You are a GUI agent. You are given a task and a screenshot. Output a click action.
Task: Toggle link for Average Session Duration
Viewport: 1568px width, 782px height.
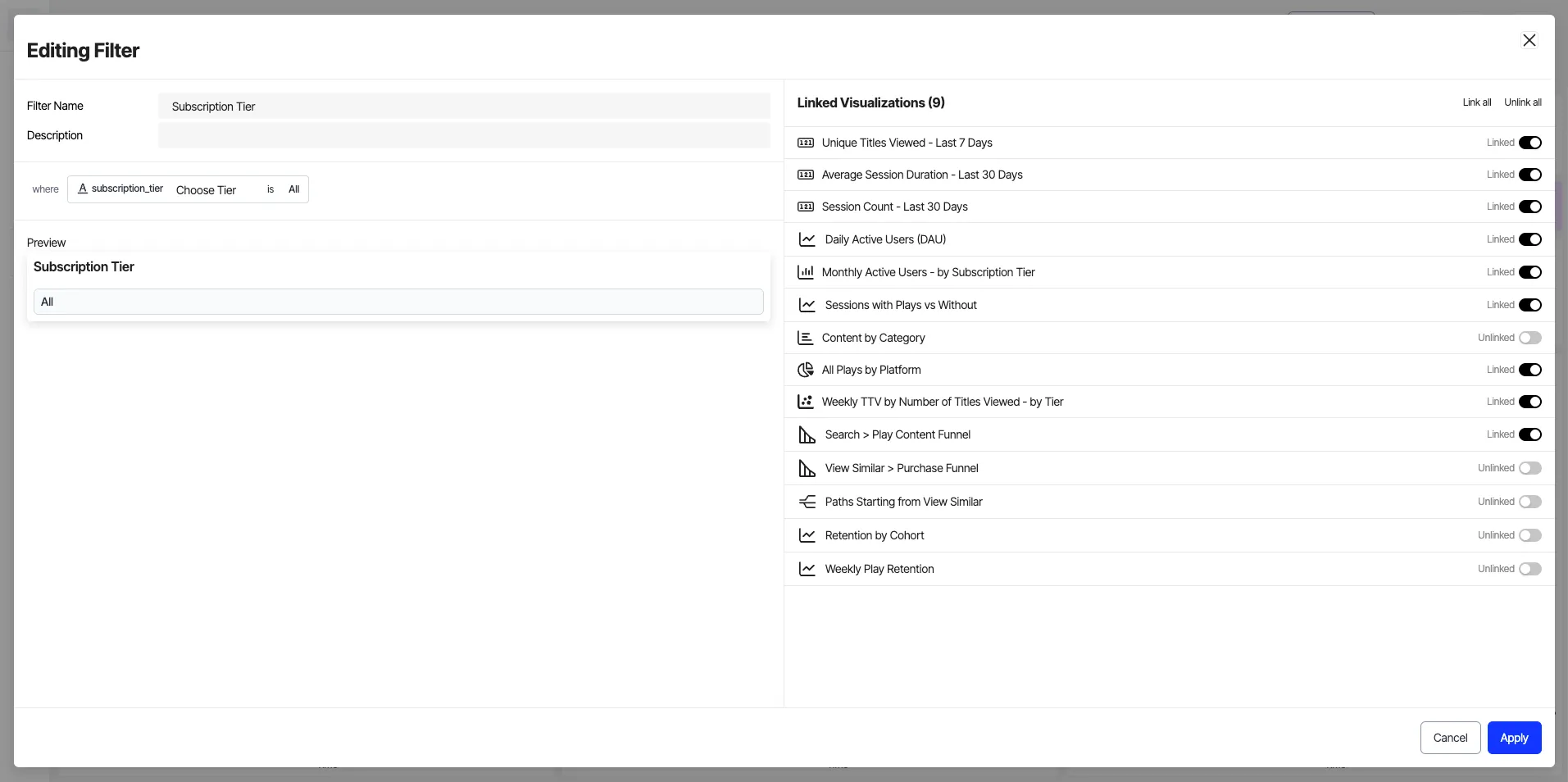point(1530,175)
